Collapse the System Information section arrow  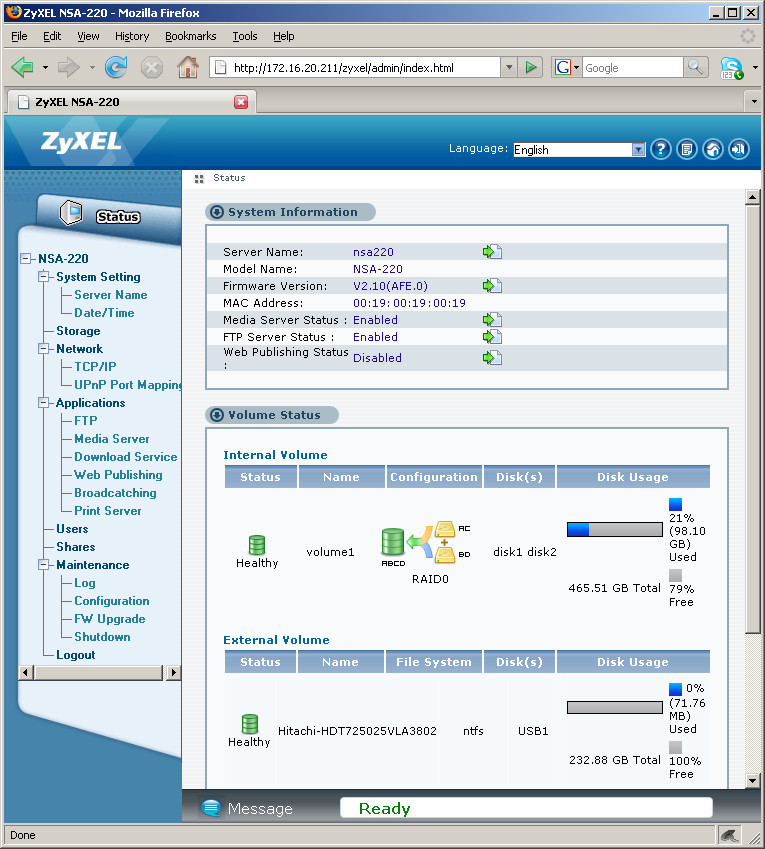pyautogui.click(x=217, y=212)
